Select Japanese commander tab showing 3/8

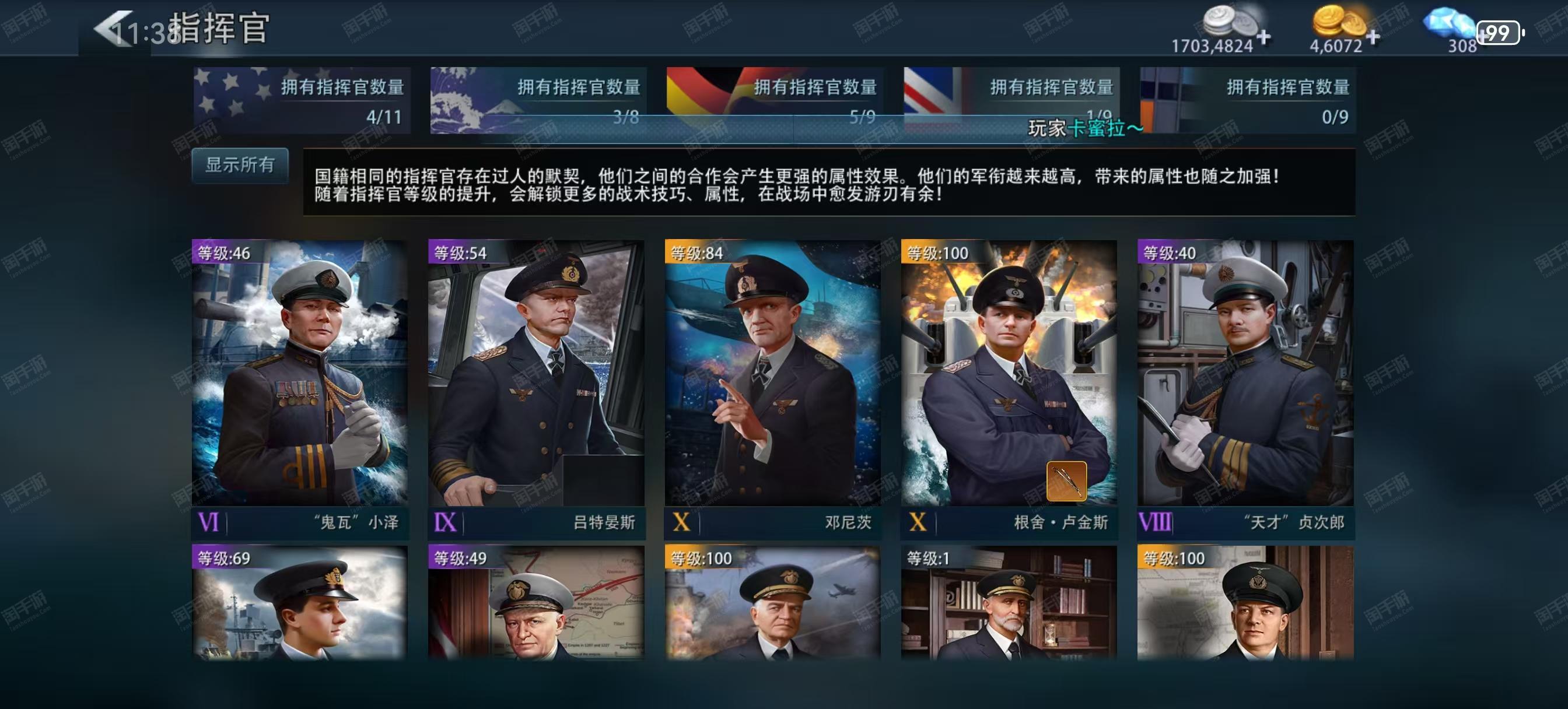click(538, 100)
